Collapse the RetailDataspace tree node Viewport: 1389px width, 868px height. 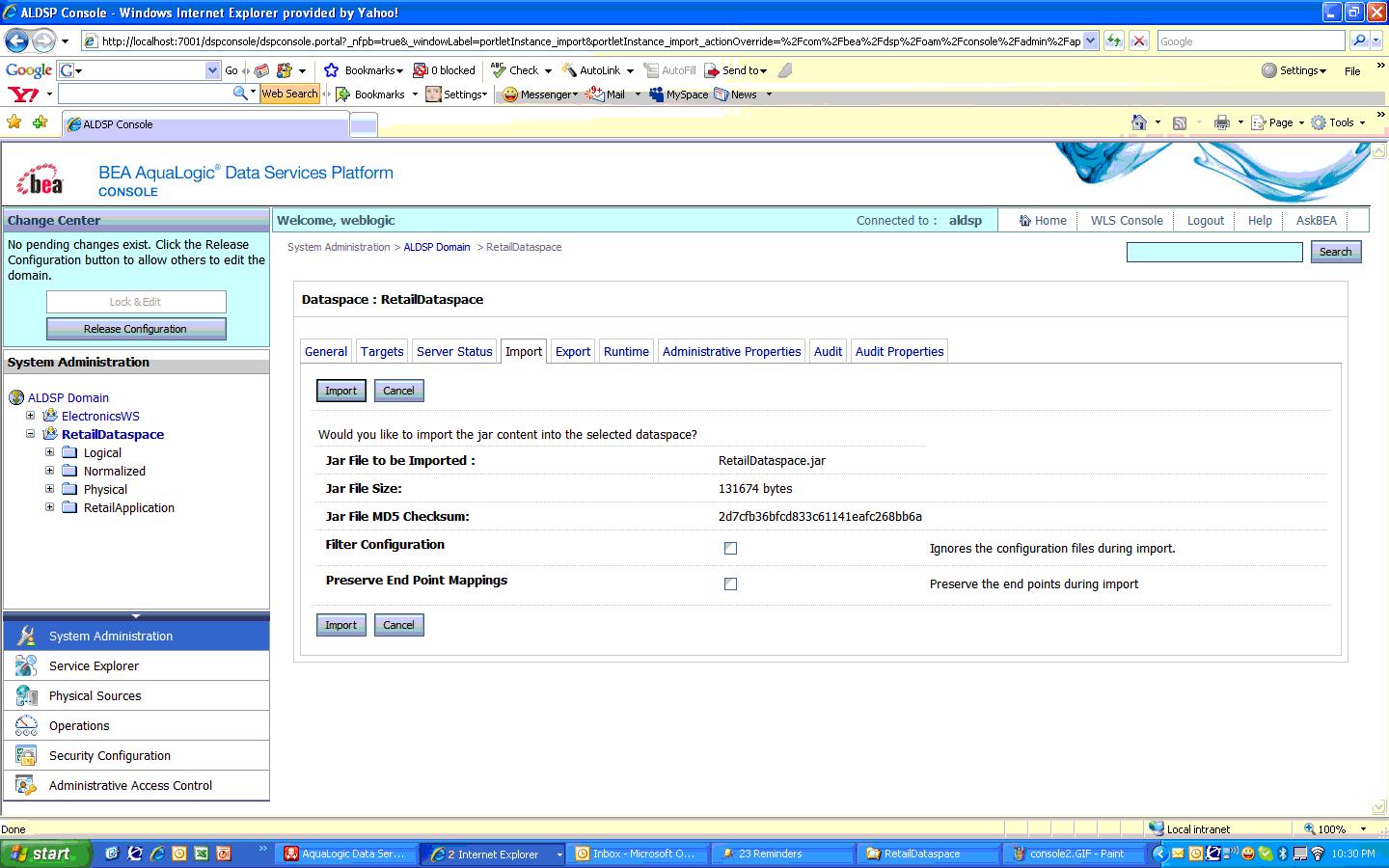coord(30,434)
